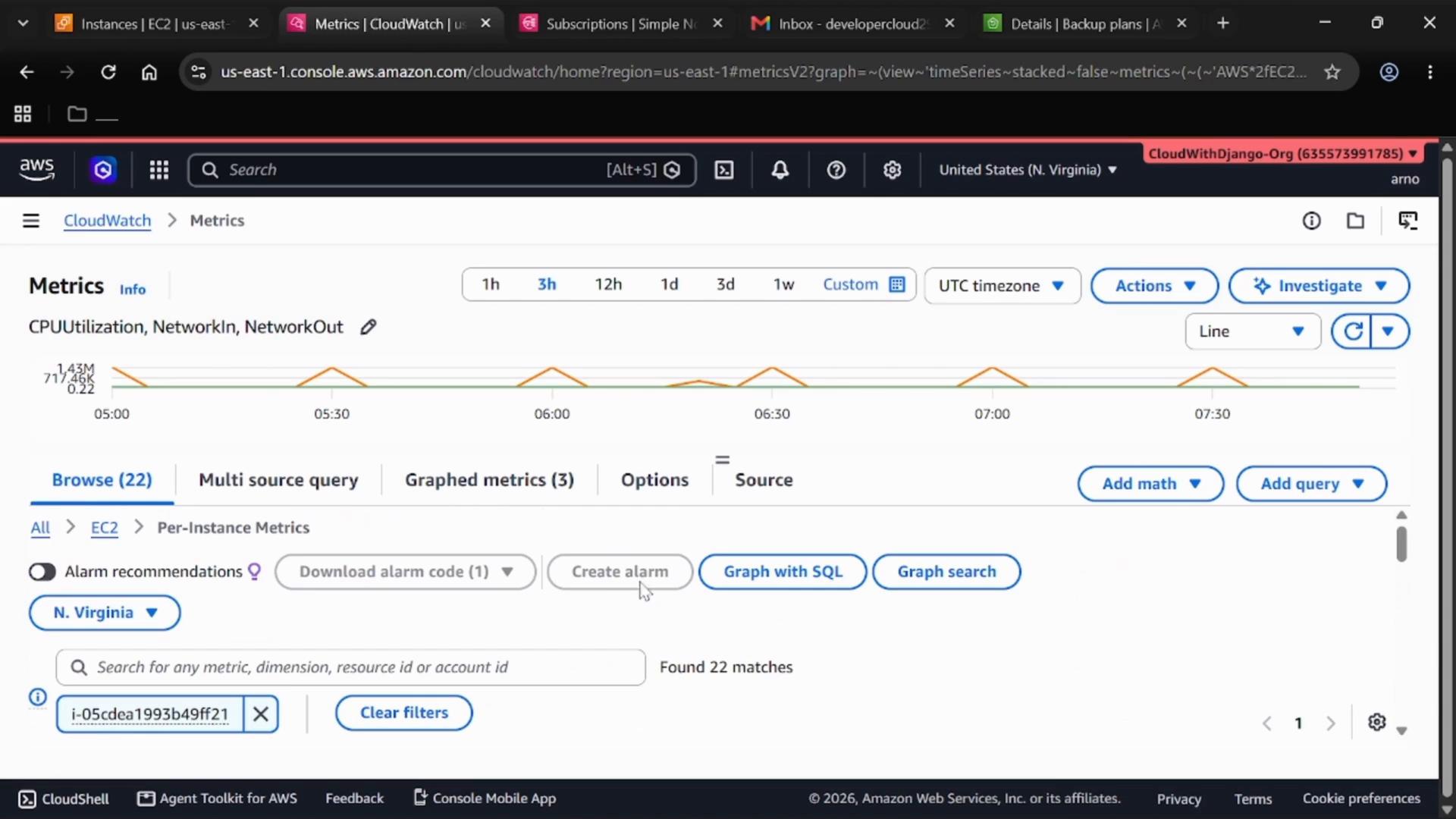This screenshot has height=819, width=1456.
Task: Click the info icon left of filter chip
Action: (38, 697)
